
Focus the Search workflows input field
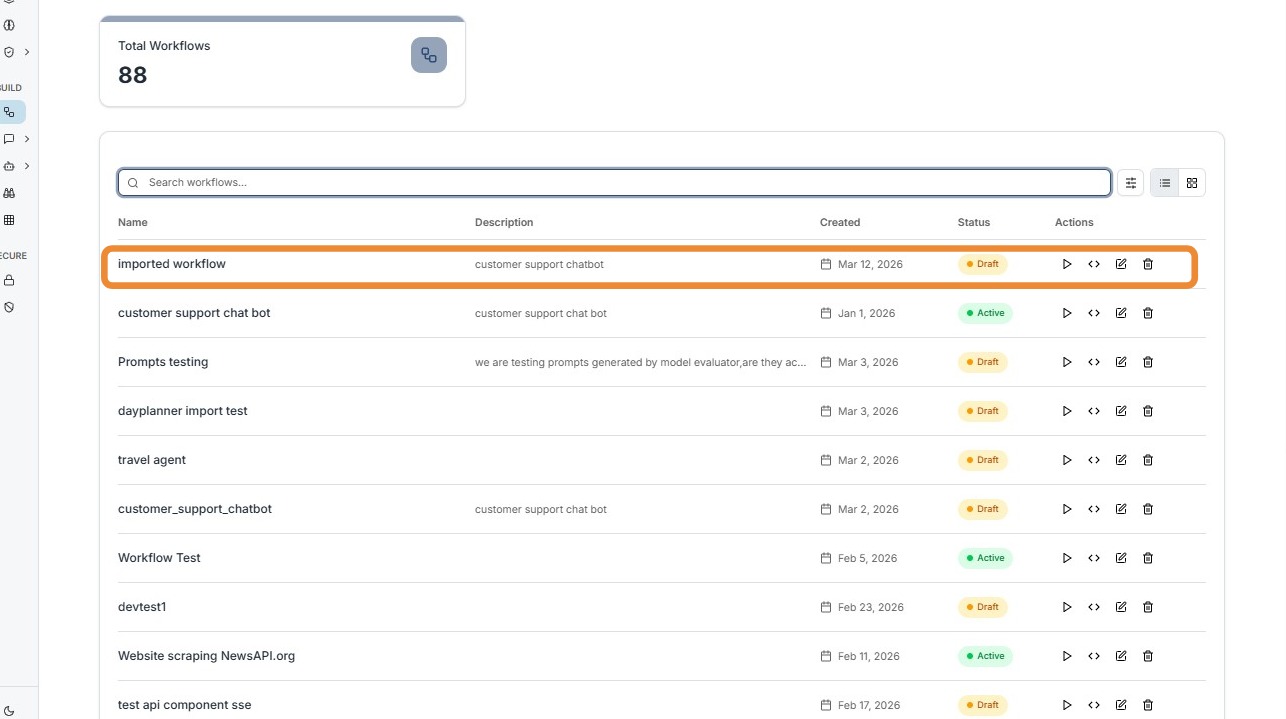pos(614,183)
